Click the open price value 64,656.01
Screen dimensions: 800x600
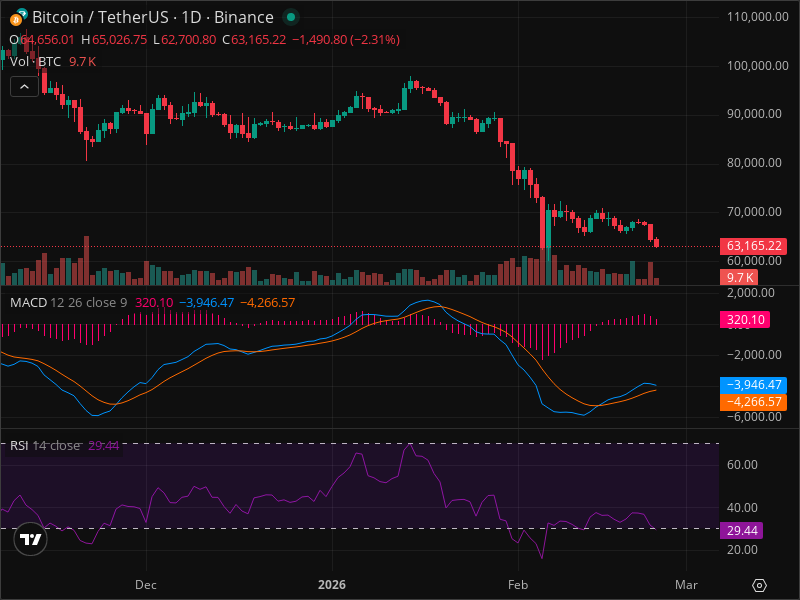click(47, 40)
